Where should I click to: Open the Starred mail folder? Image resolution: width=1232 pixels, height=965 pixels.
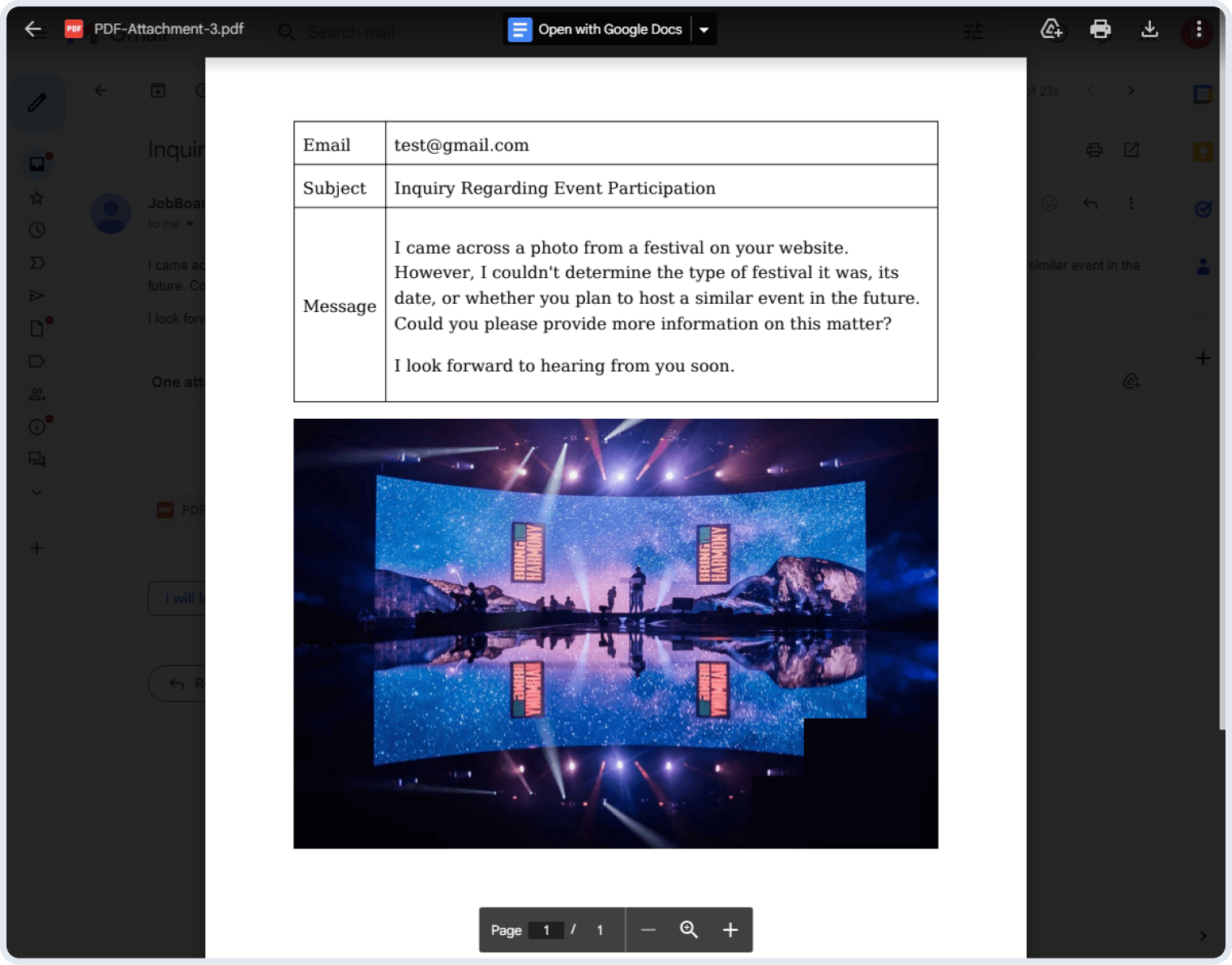[36, 197]
